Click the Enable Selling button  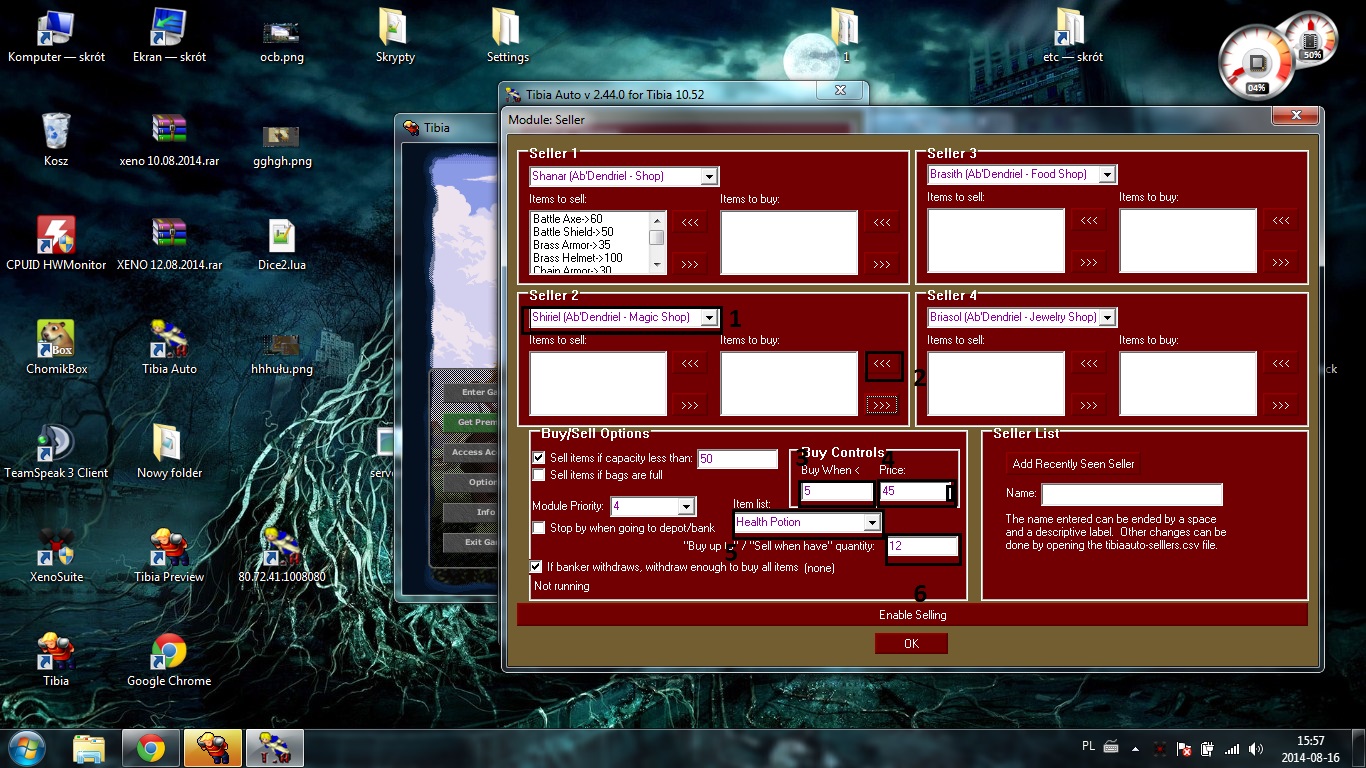click(x=912, y=615)
